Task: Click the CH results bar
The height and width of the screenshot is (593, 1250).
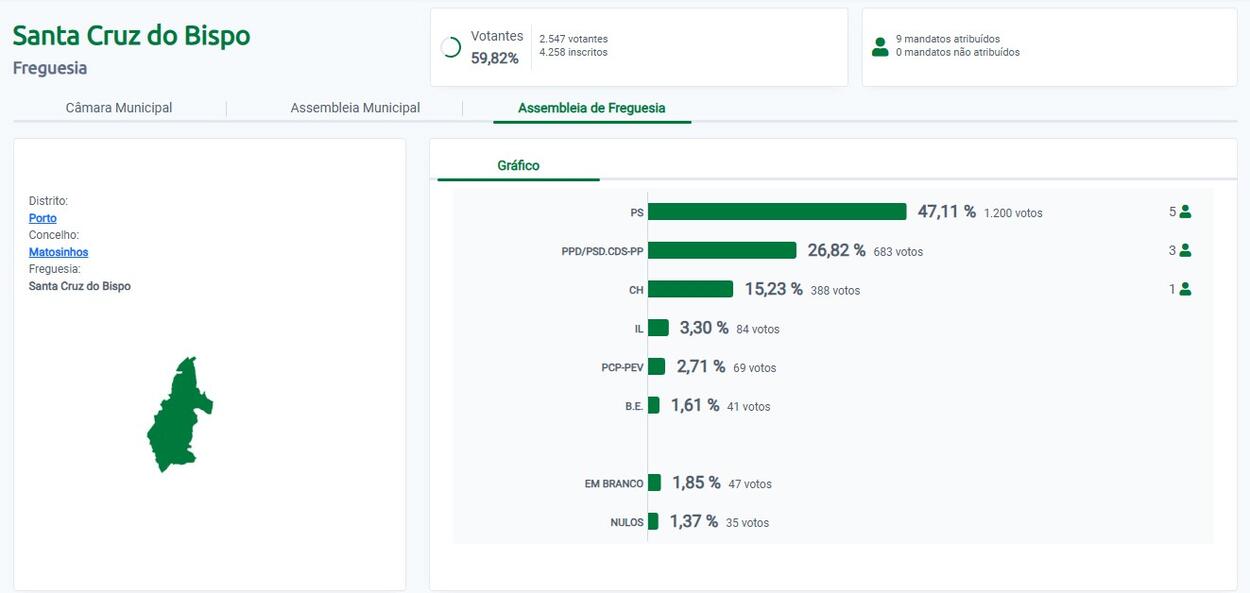Action: tap(690, 289)
